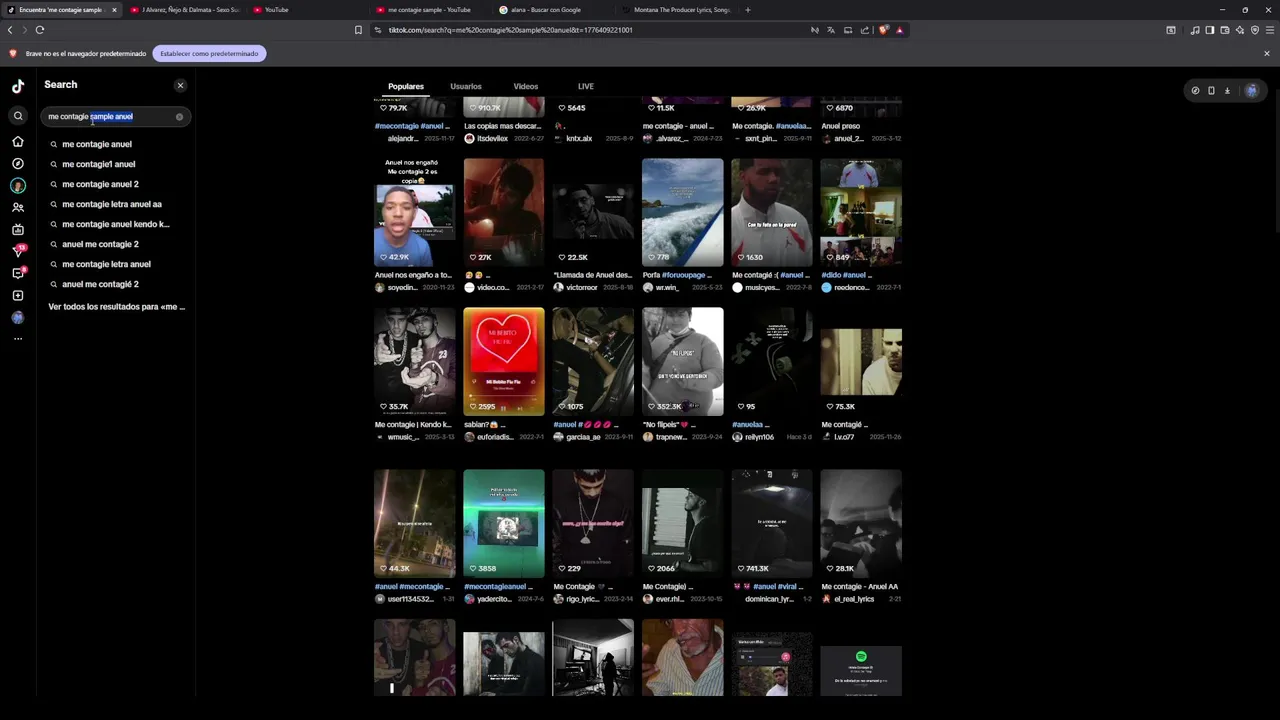Open Brave Rewards triangle icon
Image resolution: width=1280 pixels, height=720 pixels.
click(899, 30)
